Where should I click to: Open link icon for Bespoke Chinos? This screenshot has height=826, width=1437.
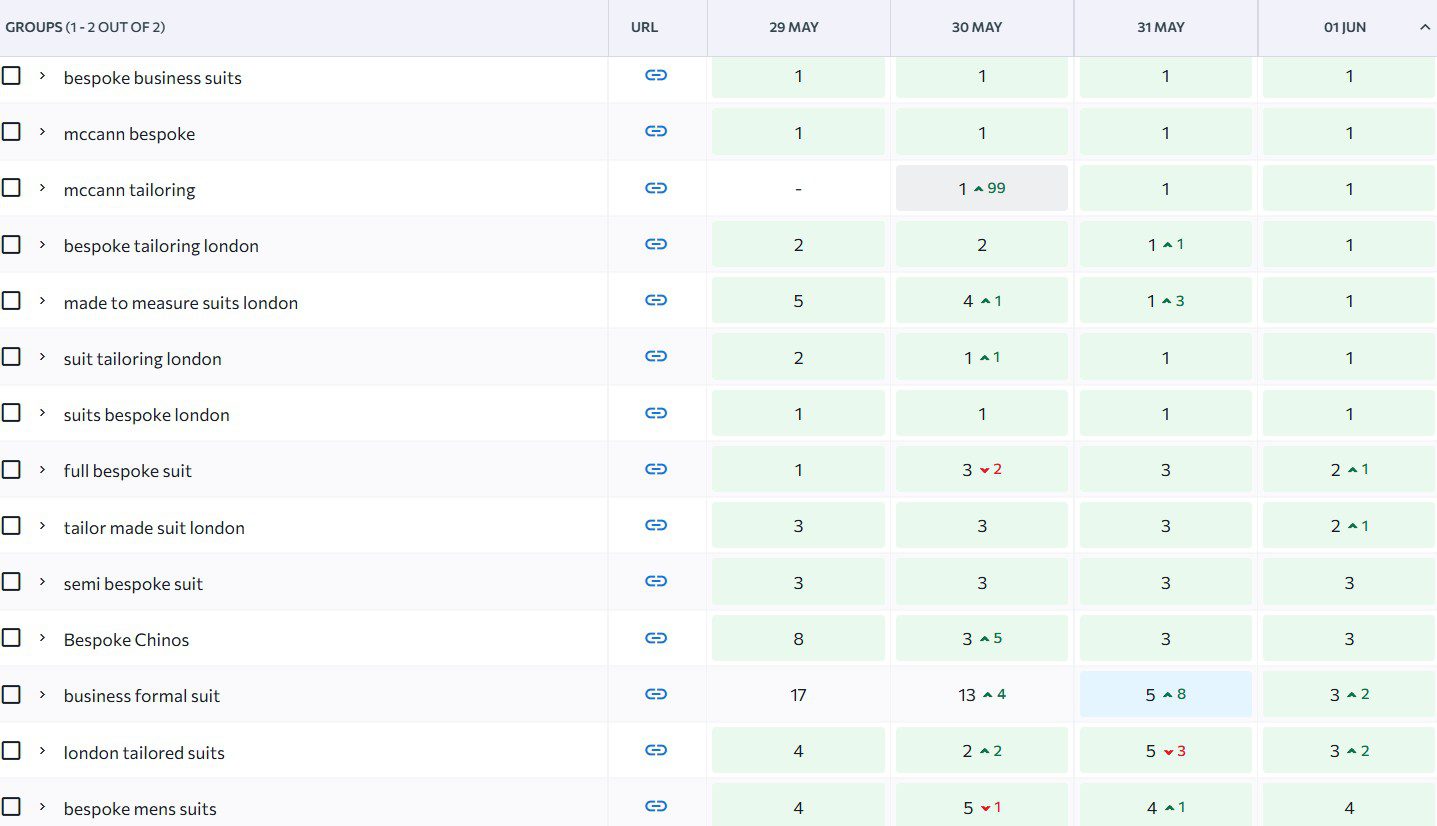[x=656, y=638]
